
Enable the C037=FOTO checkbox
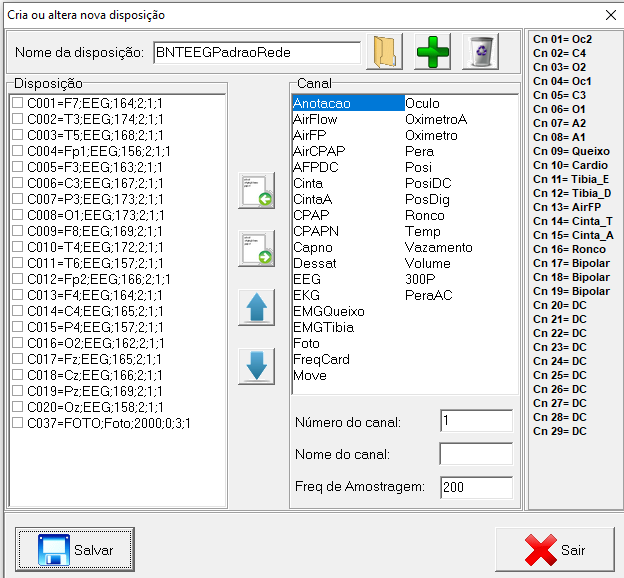click(17, 423)
